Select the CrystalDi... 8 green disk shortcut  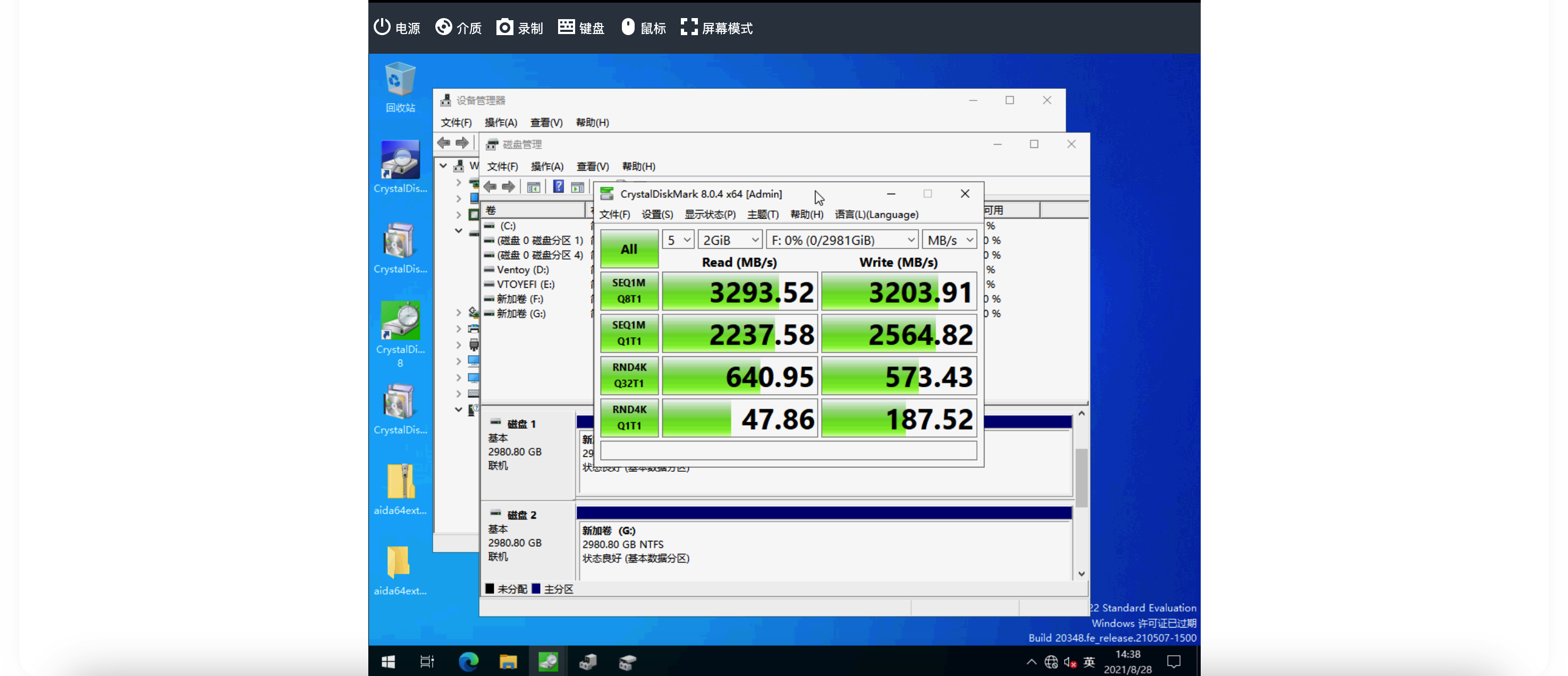click(x=400, y=333)
